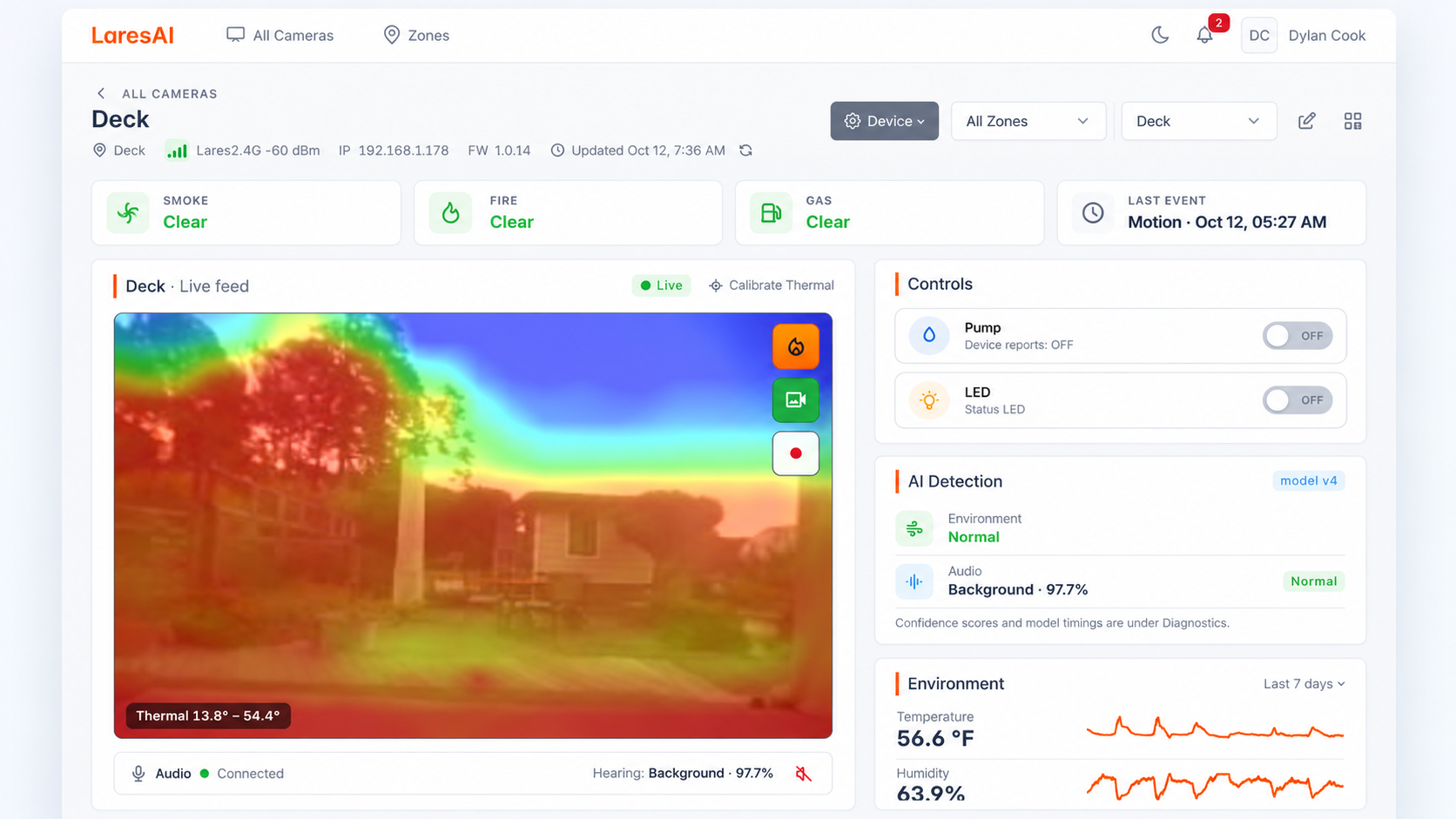Screen dimensions: 1456x819
Task: Click the 56.6 °F temperature value
Action: click(x=935, y=739)
